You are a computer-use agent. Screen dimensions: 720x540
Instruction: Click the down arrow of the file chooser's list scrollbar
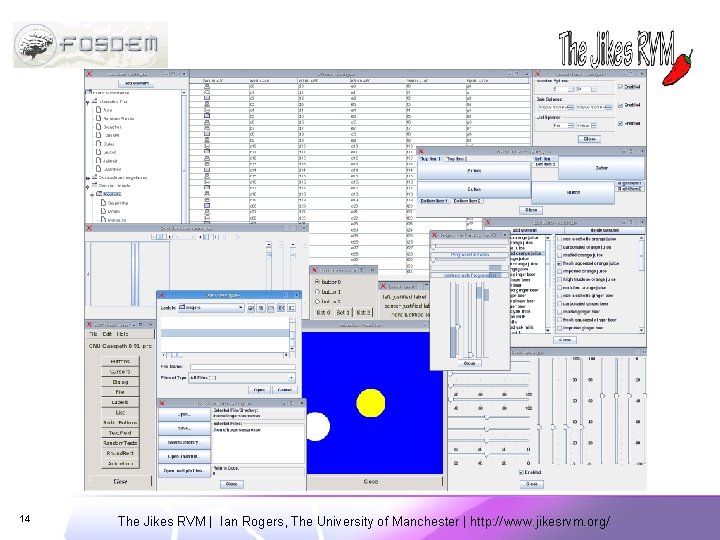click(x=292, y=349)
